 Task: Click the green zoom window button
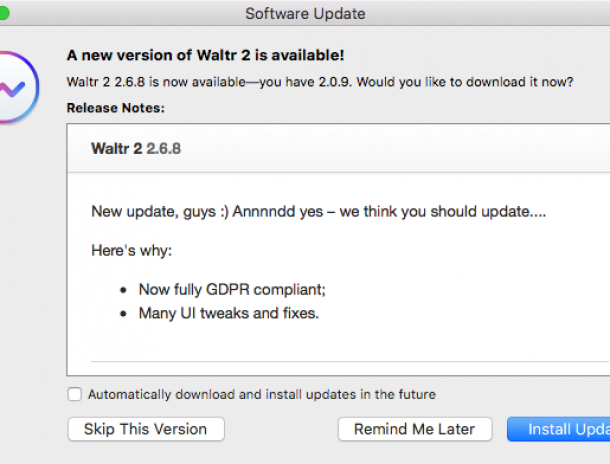pyautogui.click(x=4, y=14)
